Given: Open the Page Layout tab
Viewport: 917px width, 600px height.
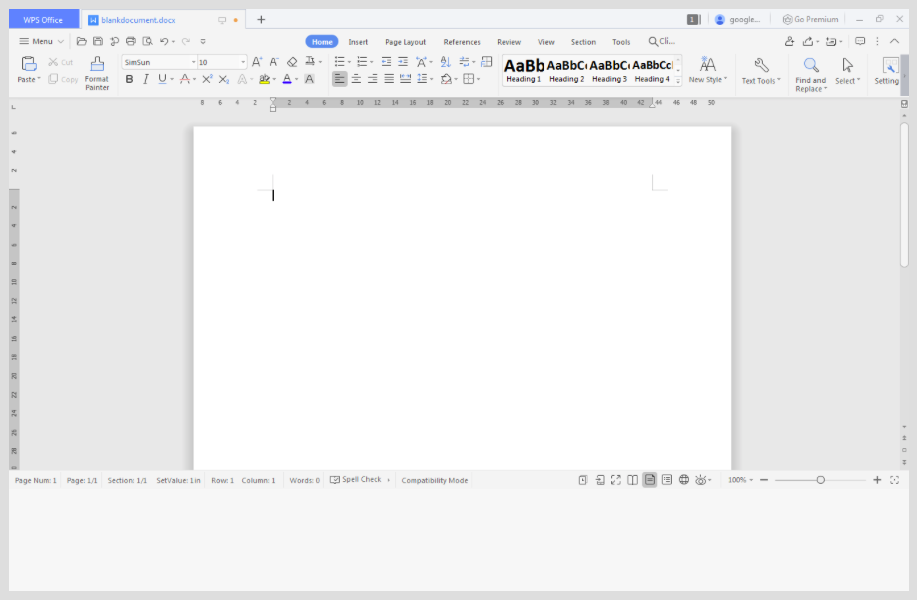Looking at the screenshot, I should pyautogui.click(x=405, y=42).
